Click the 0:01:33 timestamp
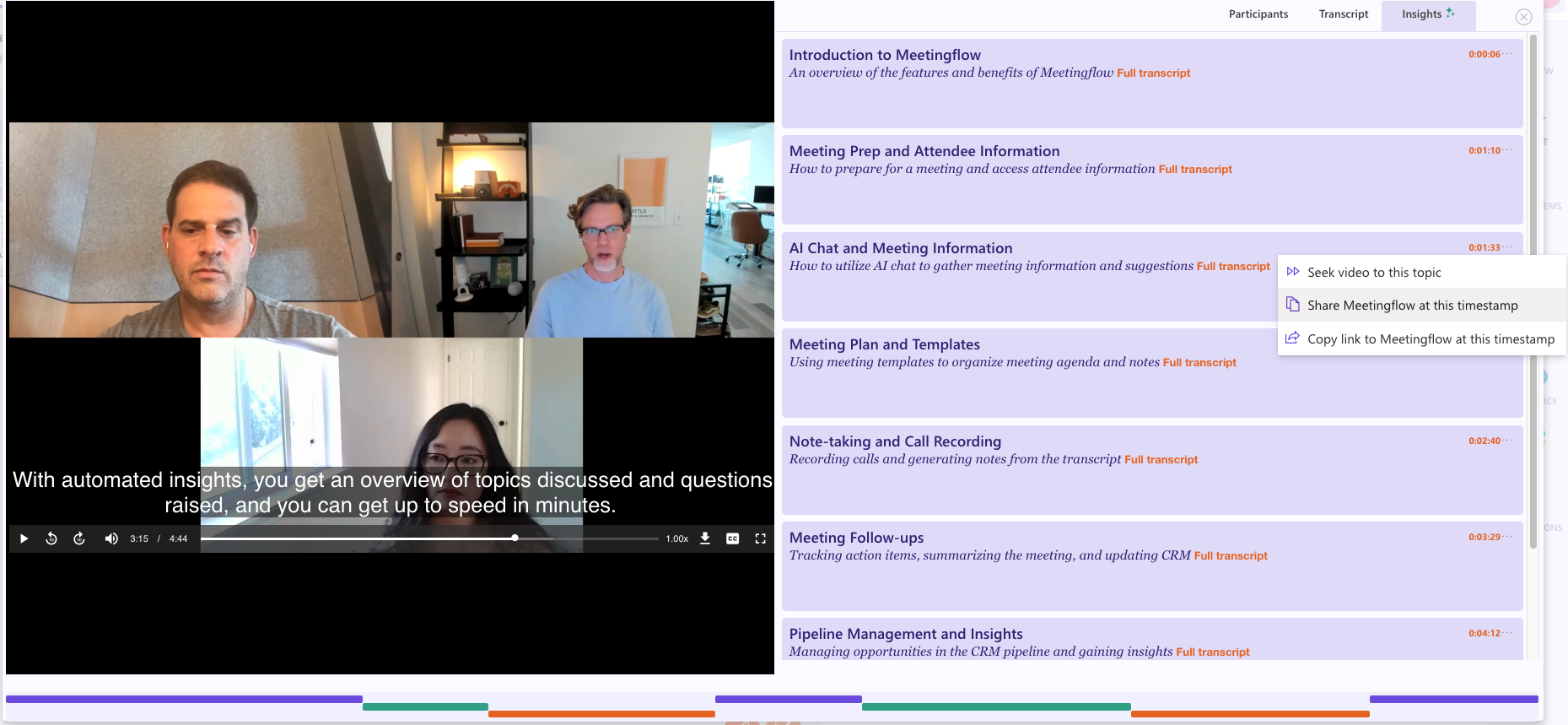The image size is (1568, 725). point(1484,247)
